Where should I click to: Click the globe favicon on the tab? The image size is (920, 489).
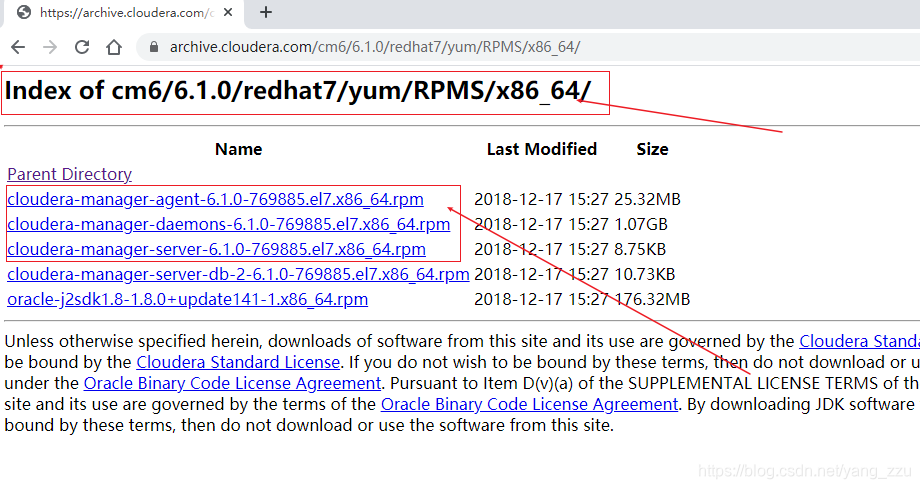[x=23, y=12]
